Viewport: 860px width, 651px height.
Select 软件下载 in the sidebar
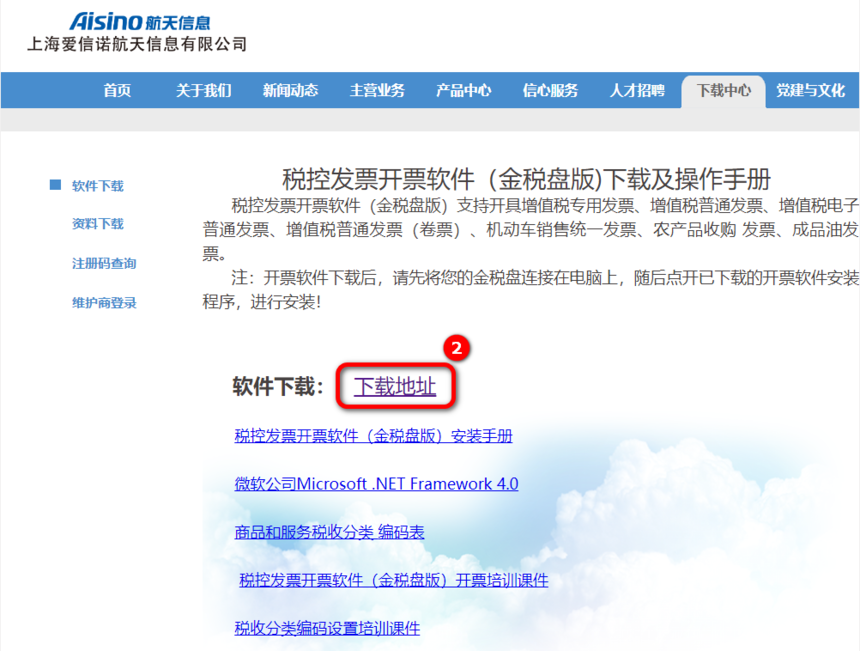click(x=98, y=186)
